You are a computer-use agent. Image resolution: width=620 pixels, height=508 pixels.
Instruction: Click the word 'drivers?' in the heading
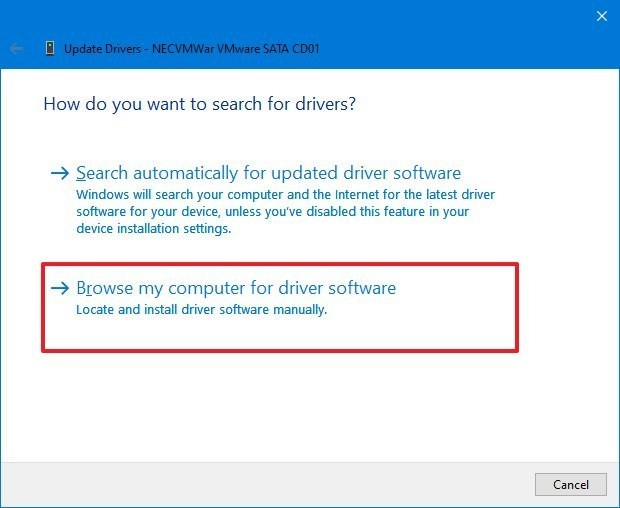coord(323,104)
